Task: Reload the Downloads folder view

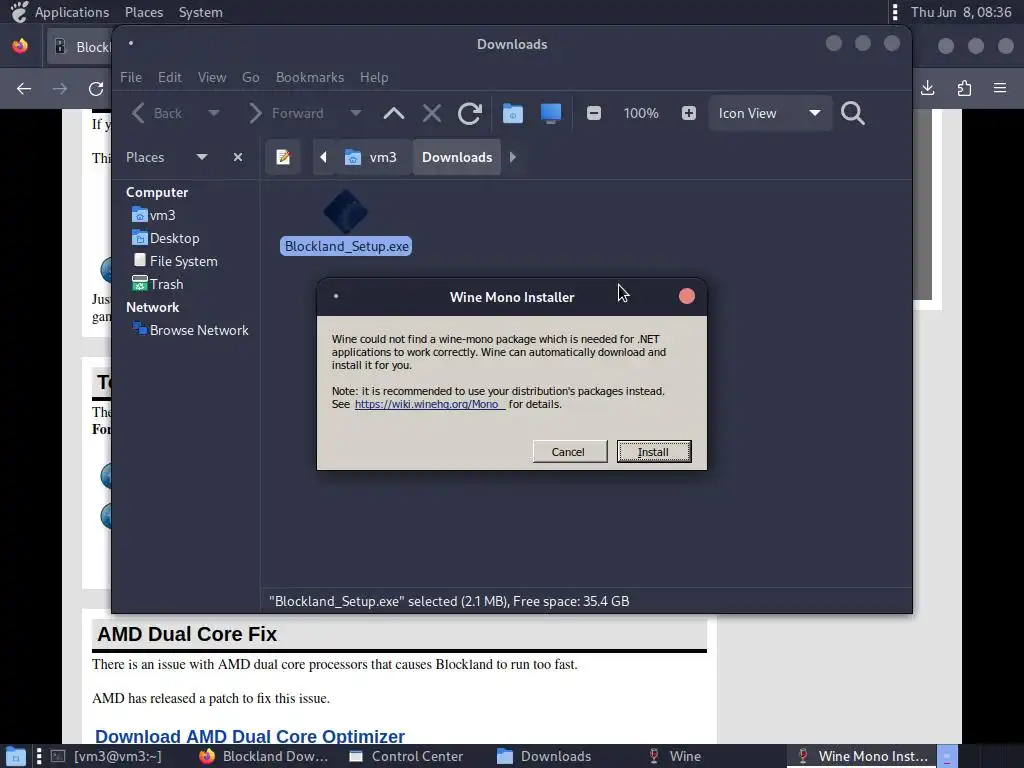Action: point(470,113)
